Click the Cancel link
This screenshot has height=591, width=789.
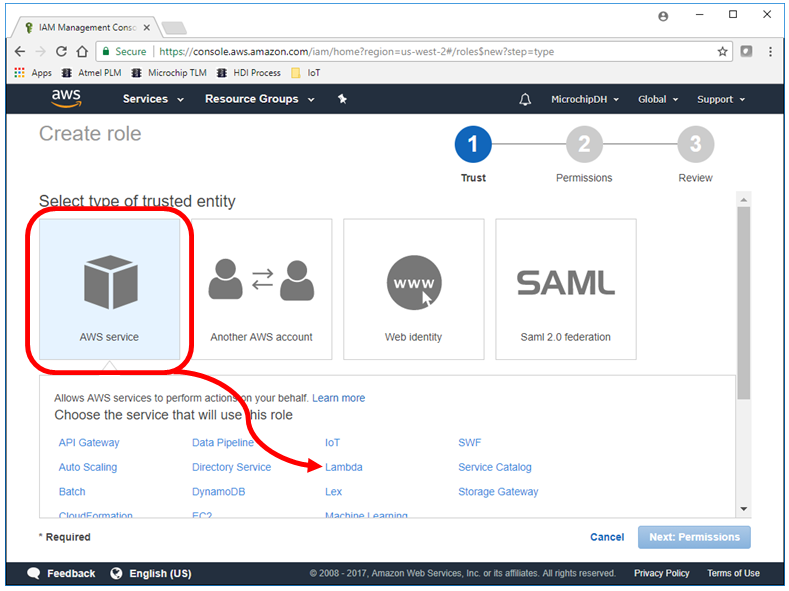(x=607, y=537)
